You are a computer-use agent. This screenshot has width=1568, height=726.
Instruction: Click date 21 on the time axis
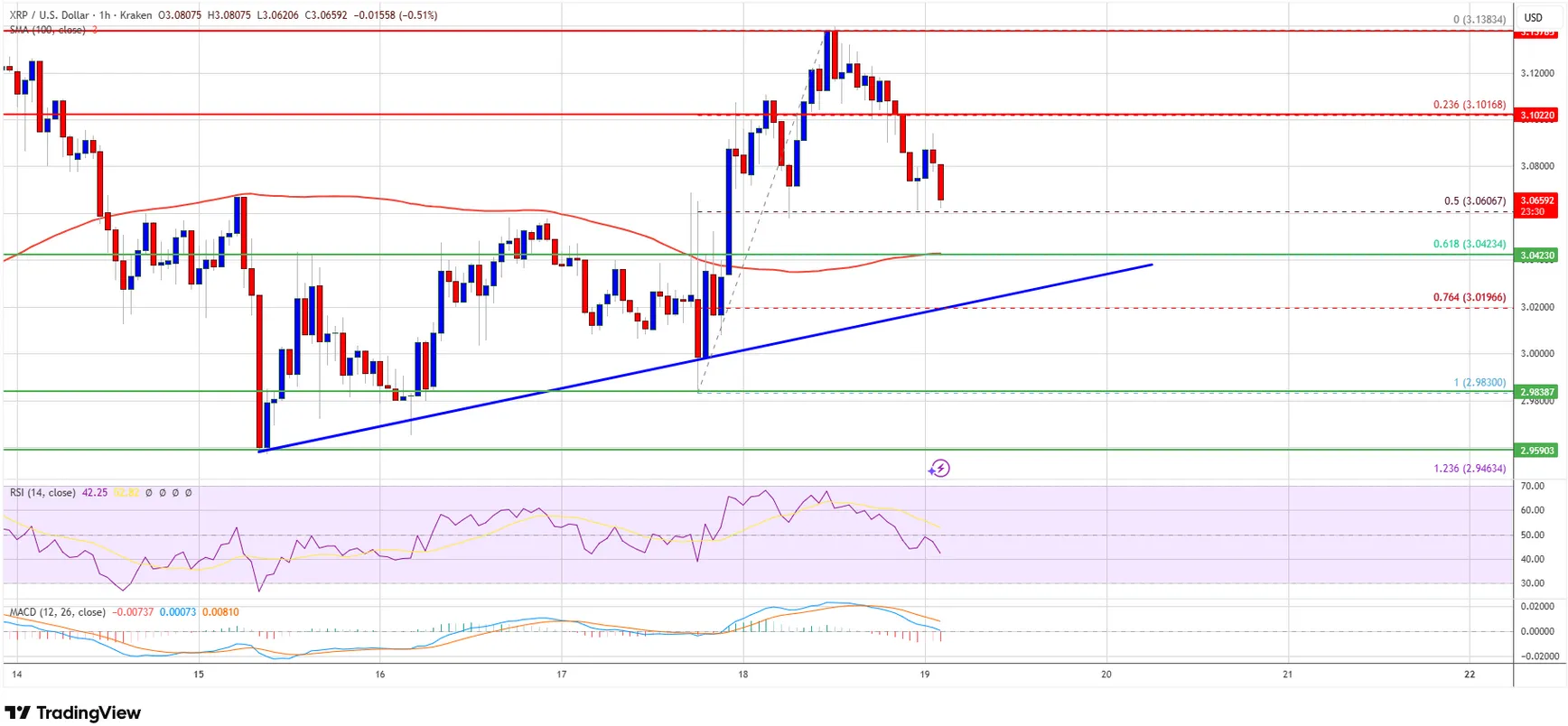pos(1288,675)
